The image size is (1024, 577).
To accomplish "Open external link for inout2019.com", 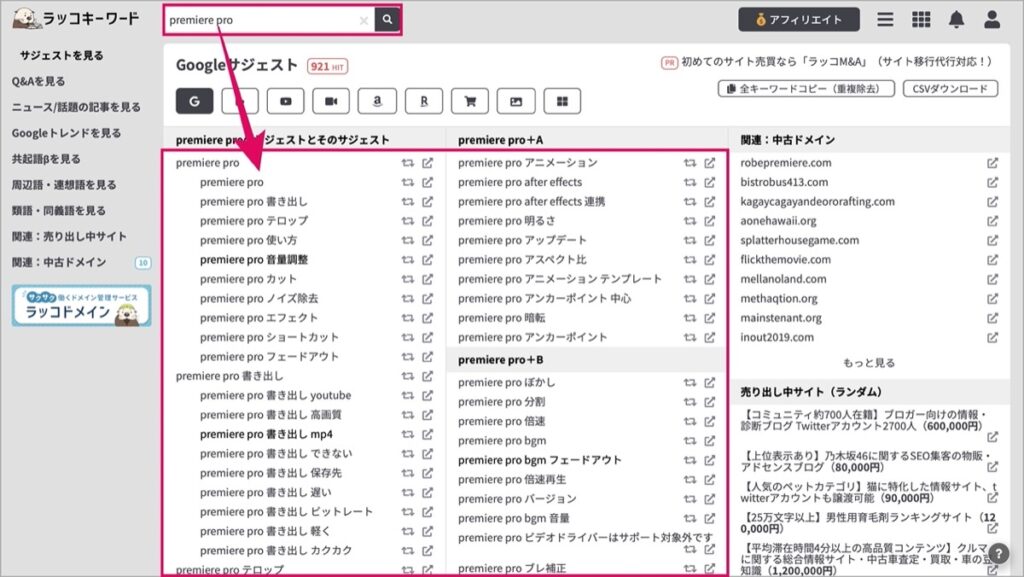I will pos(992,337).
